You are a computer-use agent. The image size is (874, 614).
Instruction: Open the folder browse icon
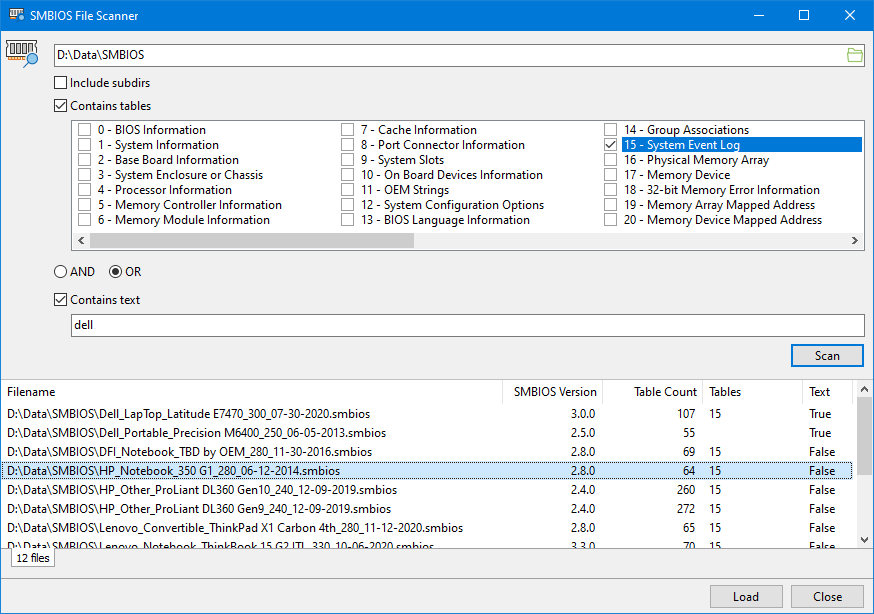pyautogui.click(x=854, y=55)
